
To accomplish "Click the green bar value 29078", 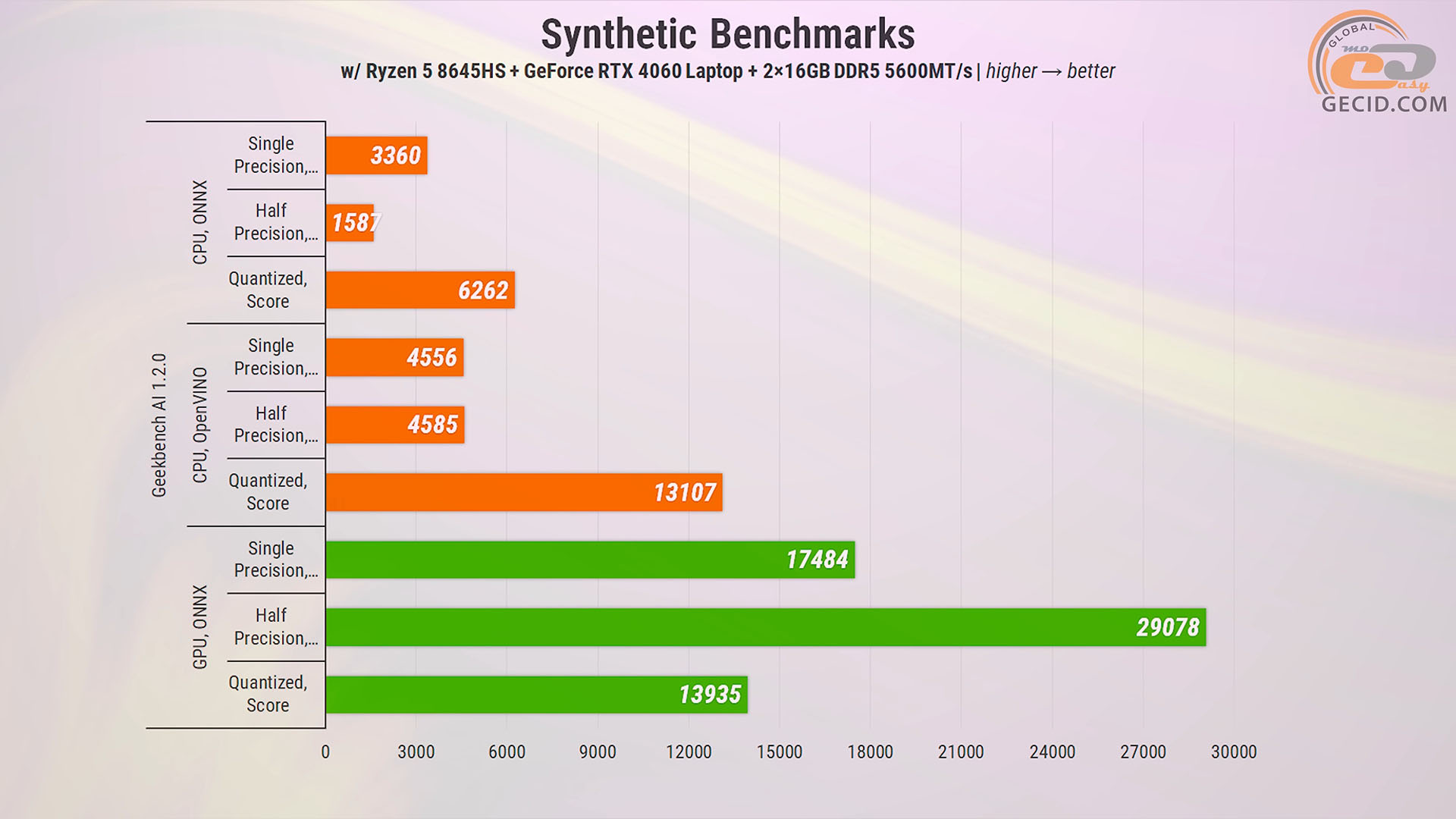I will [x=1167, y=627].
